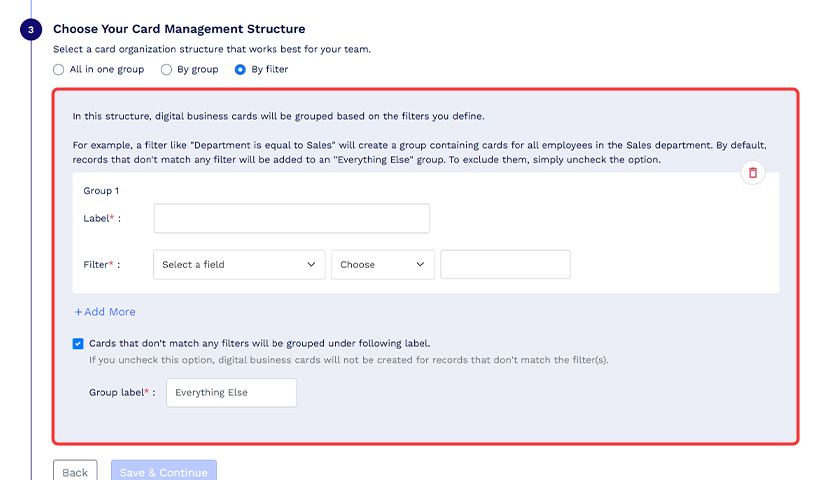Click the plus sign before Add More
The image size is (820, 480).
coord(79,312)
